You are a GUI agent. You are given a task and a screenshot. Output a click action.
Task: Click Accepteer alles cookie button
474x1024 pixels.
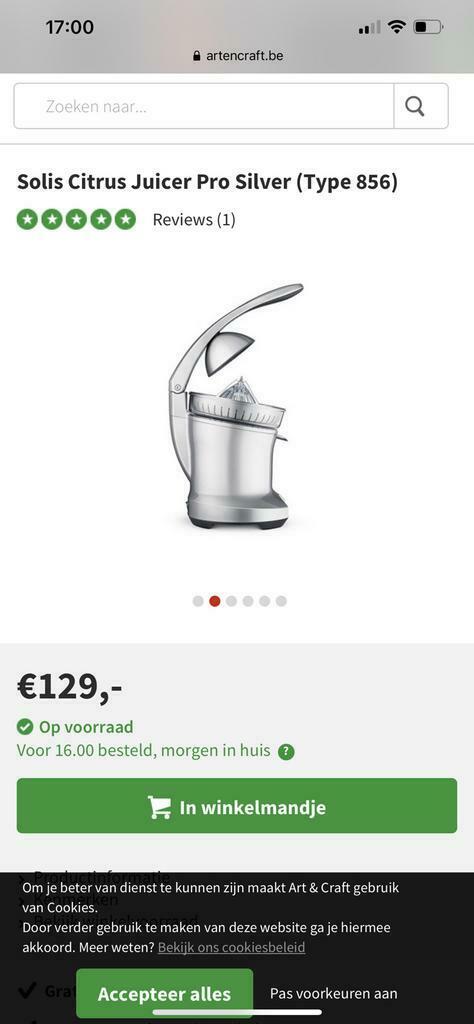(165, 993)
